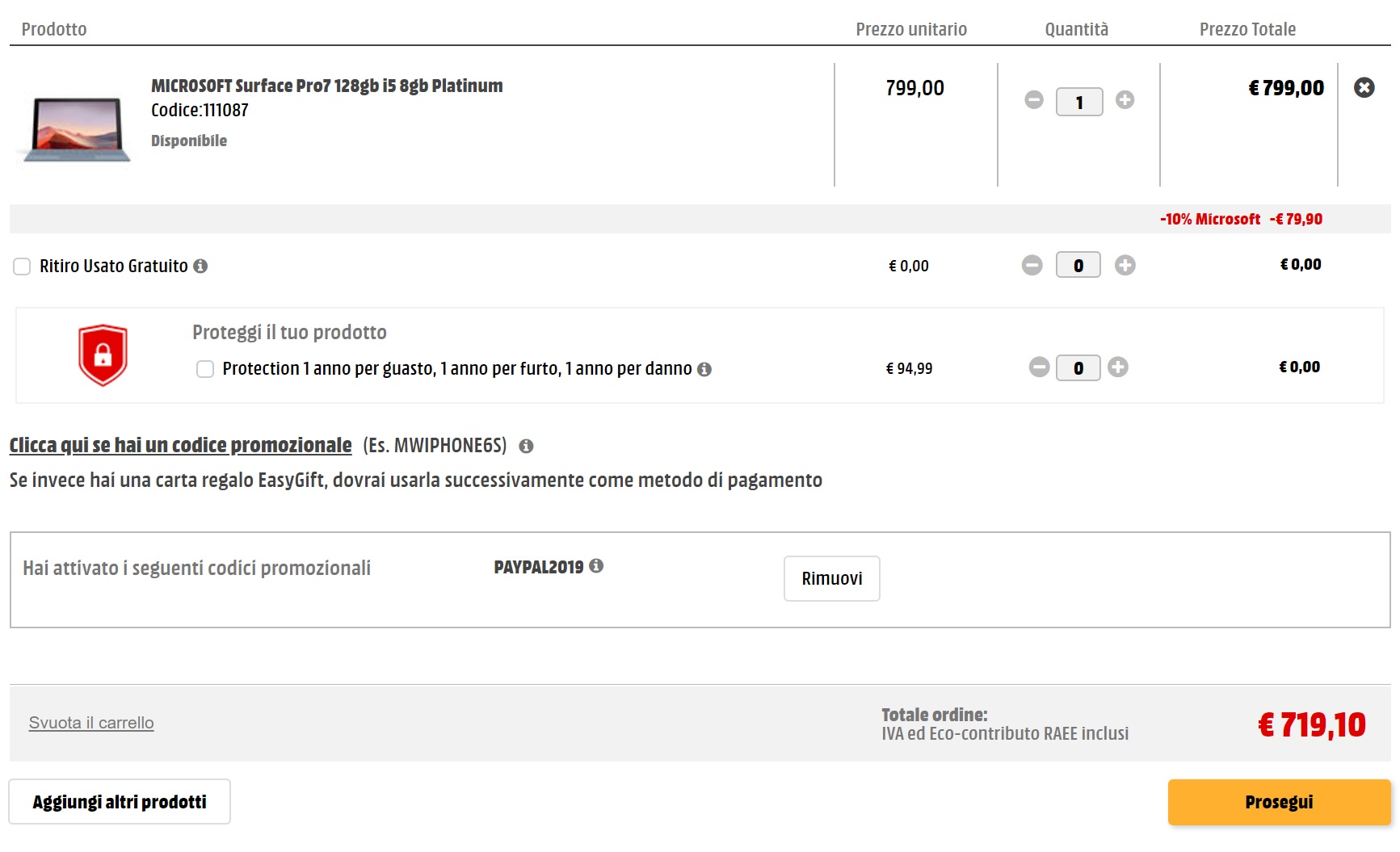Increase Ritiro Usato quantity with plus icon

pyautogui.click(x=1125, y=265)
